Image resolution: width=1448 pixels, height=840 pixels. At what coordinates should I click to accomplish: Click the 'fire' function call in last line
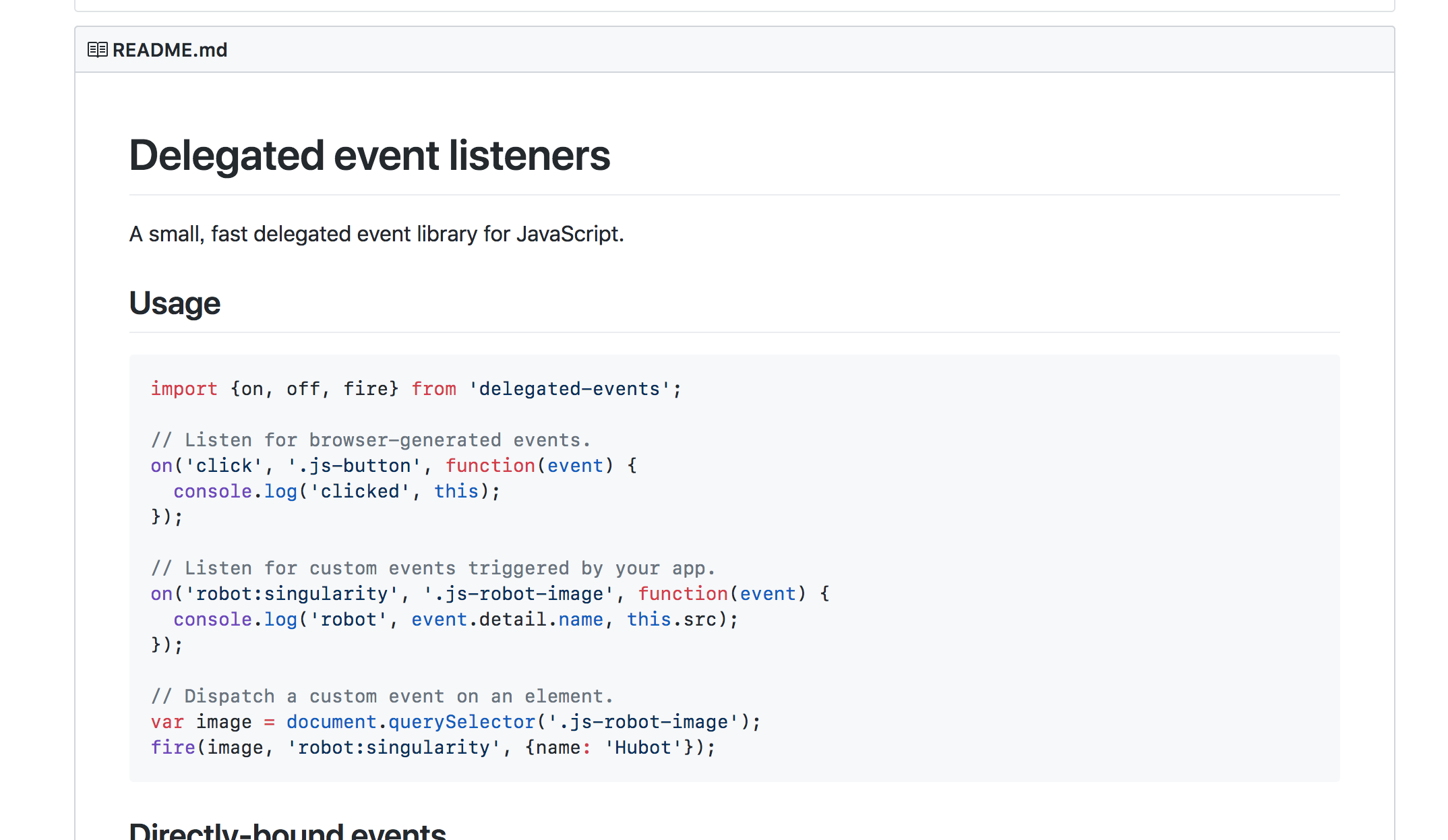173,748
